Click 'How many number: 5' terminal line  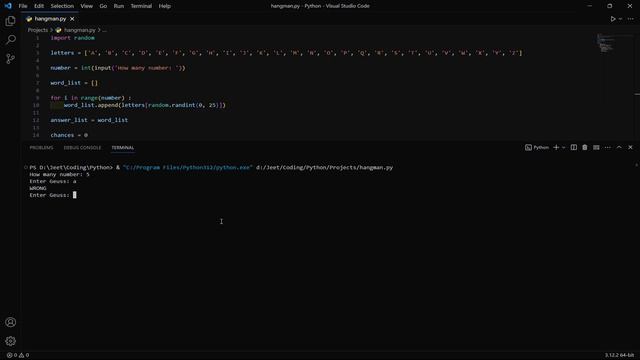coord(59,174)
